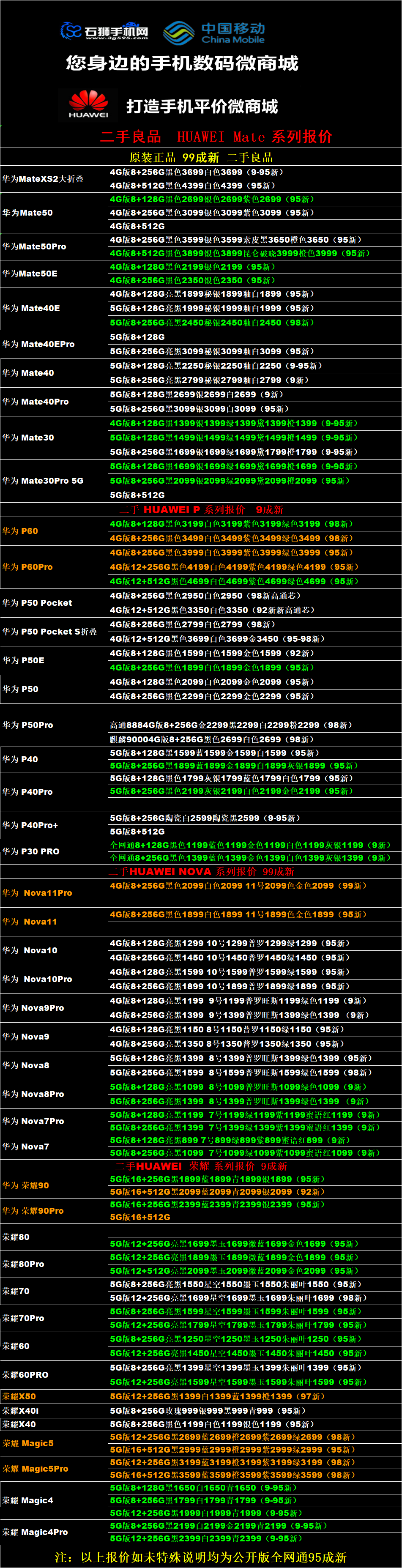402x1568 pixels.
Task: Click the 华为MateXS2大折叠 model cell
Action: click(54, 179)
